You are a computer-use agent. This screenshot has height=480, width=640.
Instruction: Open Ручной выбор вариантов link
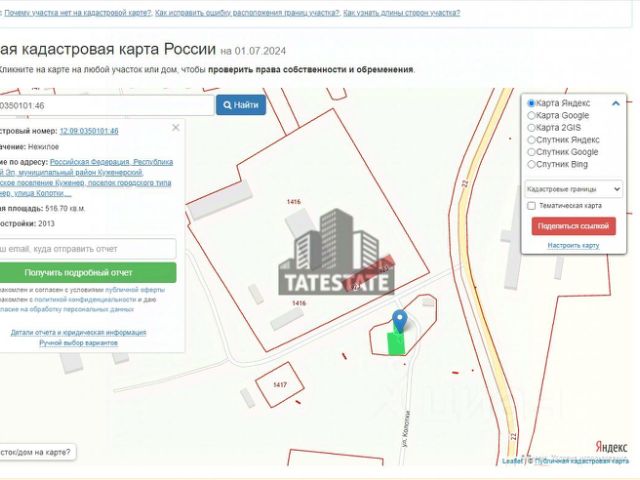78,343
